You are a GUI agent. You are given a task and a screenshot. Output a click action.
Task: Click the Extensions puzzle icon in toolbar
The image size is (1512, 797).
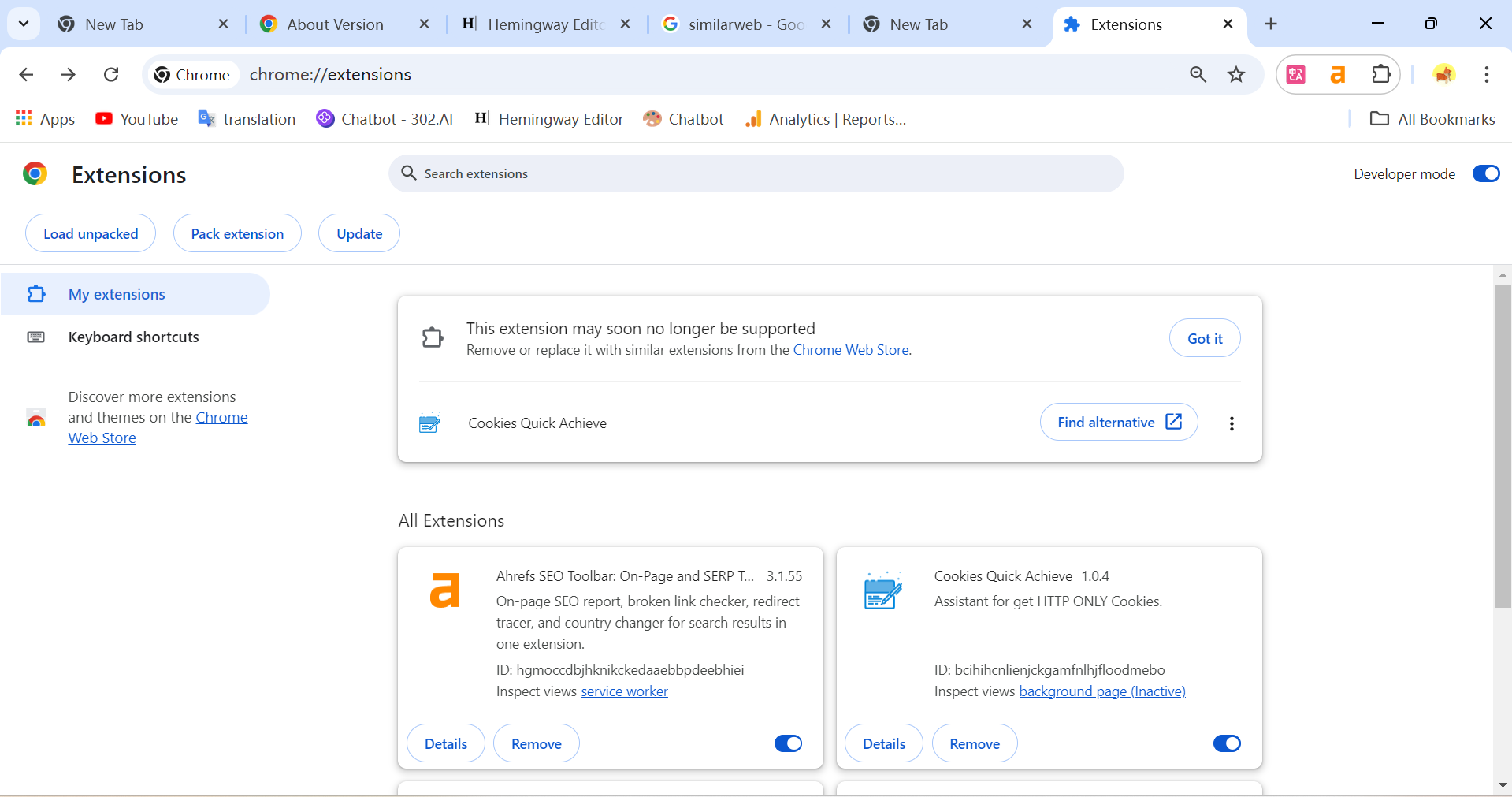[1381, 74]
